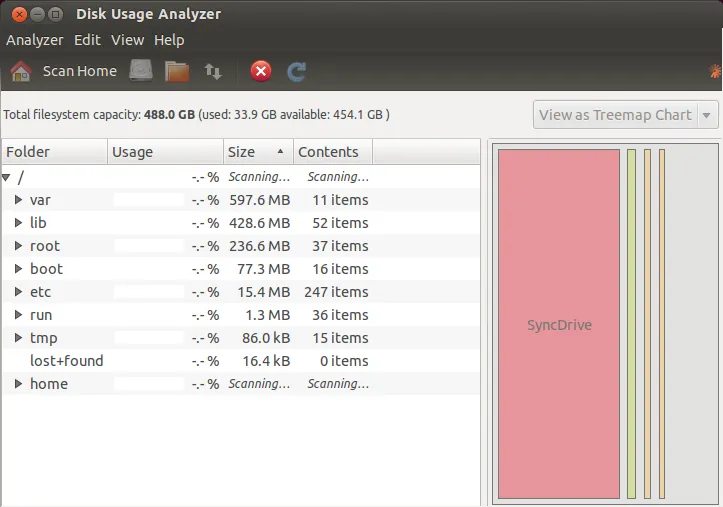Viewport: 723px width, 507px height.
Task: Expand the var folder
Action: 19,200
